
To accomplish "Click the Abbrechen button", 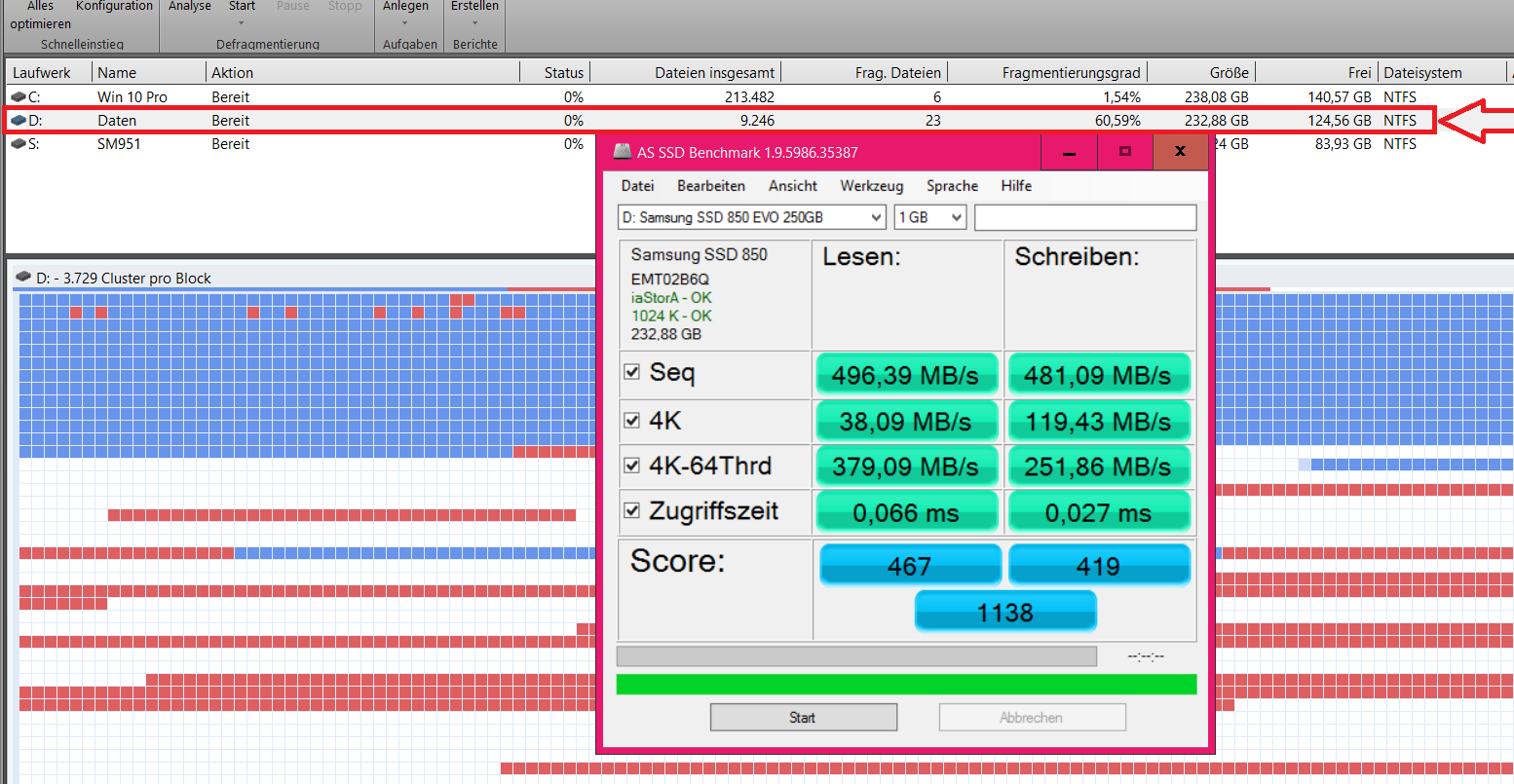I will click(x=1032, y=717).
